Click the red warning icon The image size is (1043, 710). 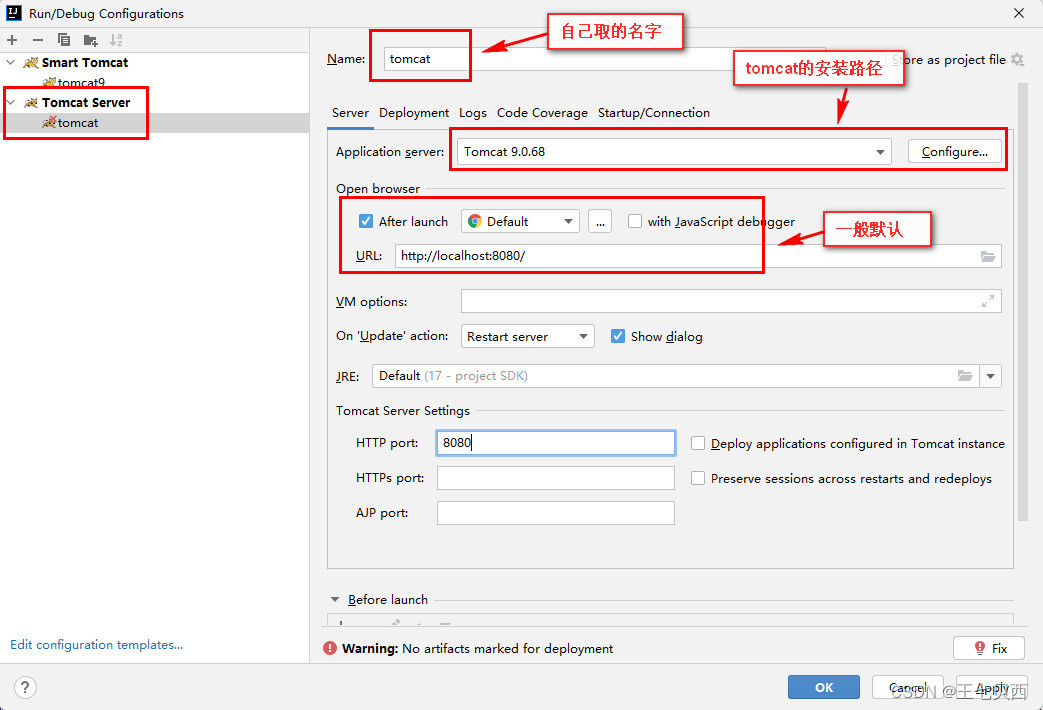[x=330, y=648]
